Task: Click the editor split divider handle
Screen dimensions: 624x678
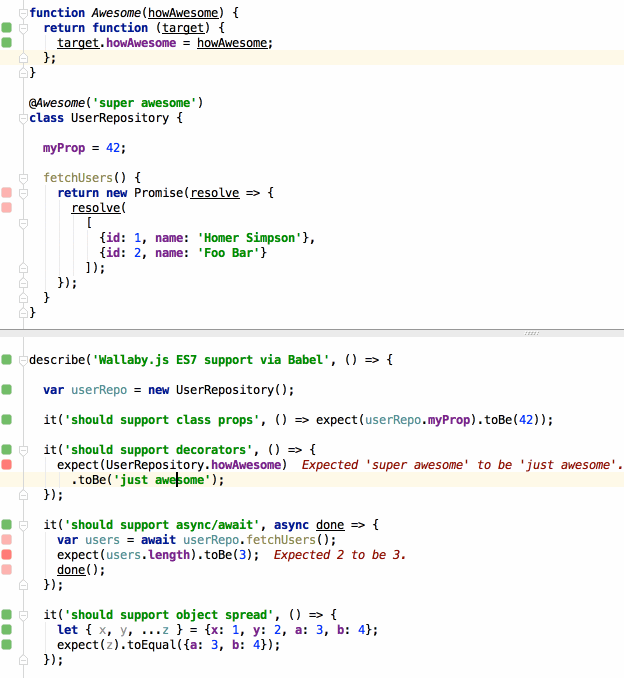Action: pos(532,334)
